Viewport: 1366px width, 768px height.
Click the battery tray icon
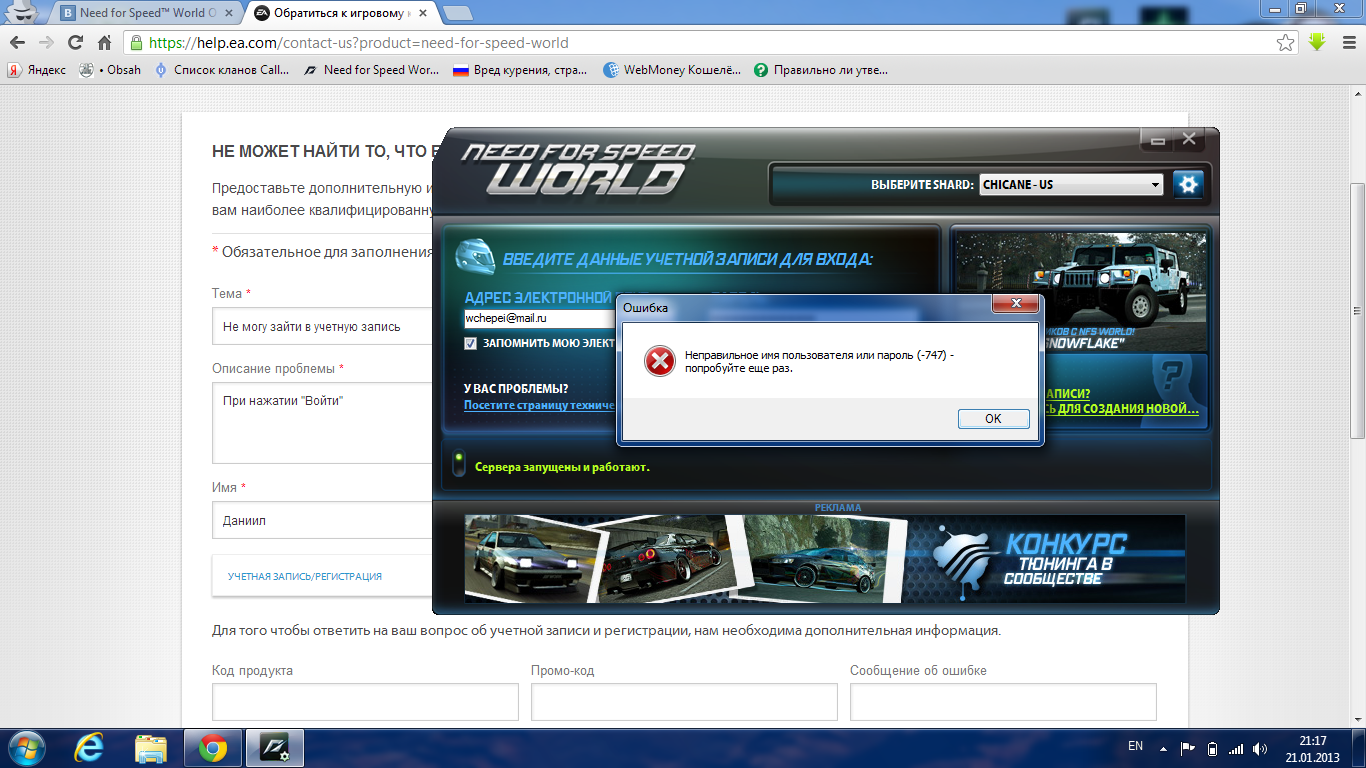pyautogui.click(x=1212, y=748)
